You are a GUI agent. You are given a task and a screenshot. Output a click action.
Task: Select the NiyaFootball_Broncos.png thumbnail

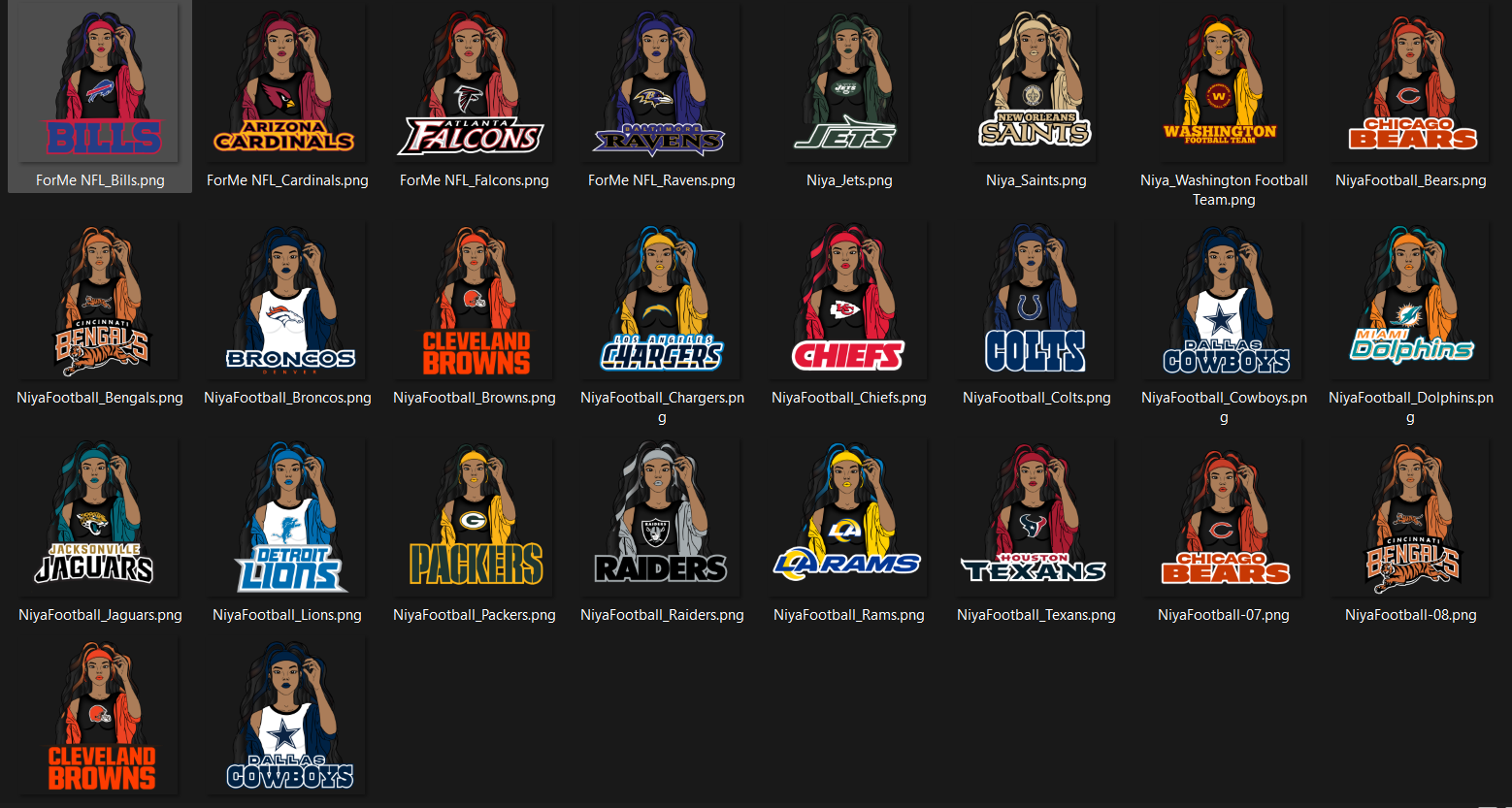pos(287,303)
